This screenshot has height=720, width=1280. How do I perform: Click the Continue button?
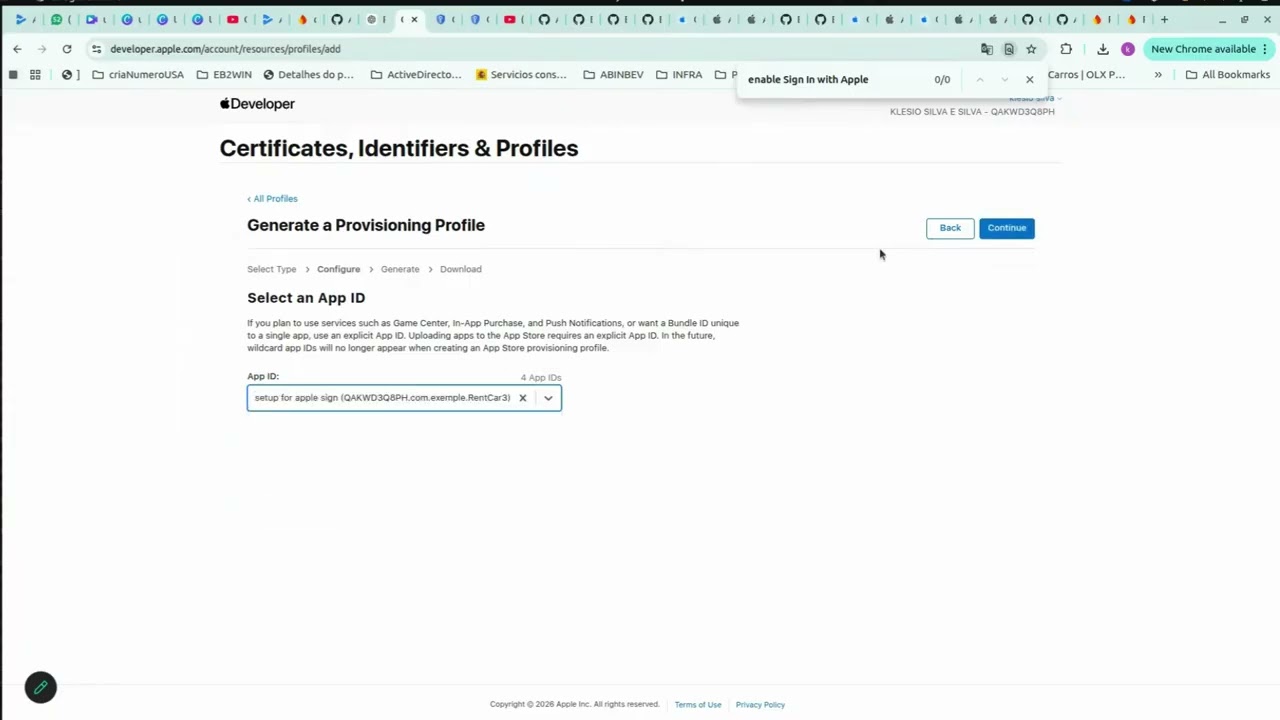click(1007, 228)
